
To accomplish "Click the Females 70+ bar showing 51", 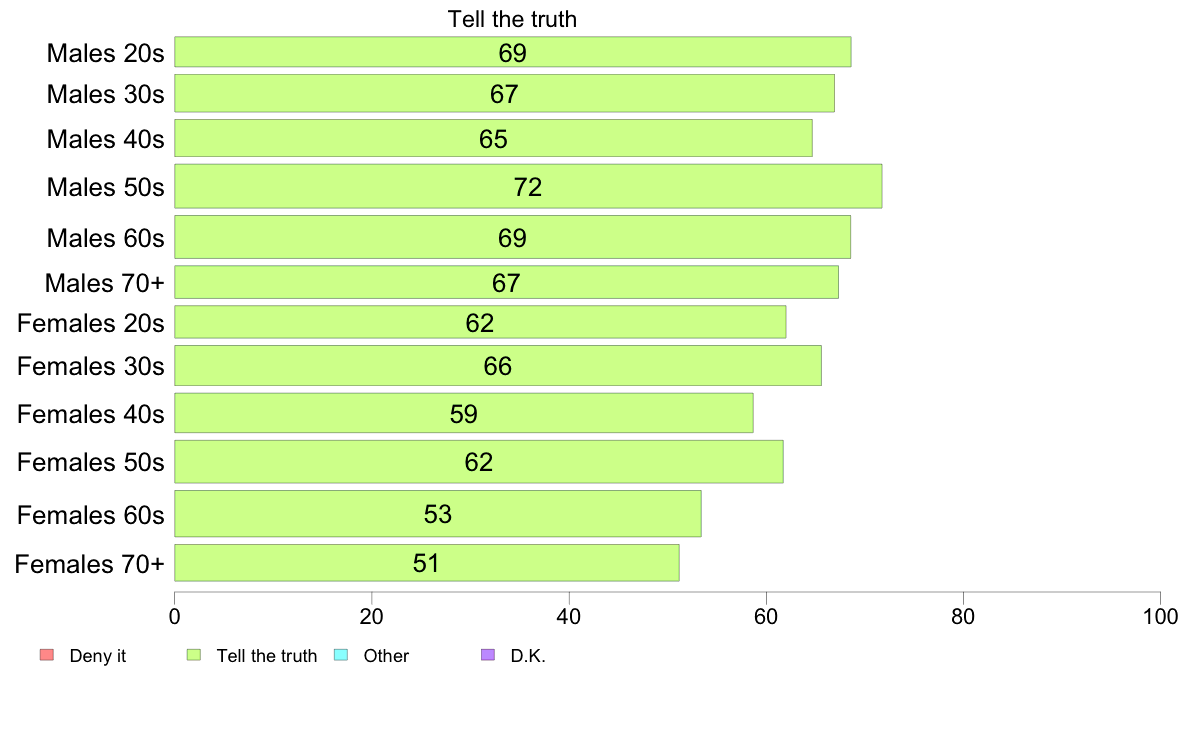I will click(427, 562).
